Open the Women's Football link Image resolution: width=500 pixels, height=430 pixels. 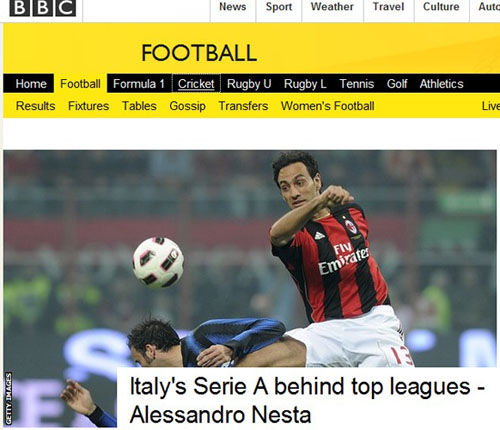(327, 106)
